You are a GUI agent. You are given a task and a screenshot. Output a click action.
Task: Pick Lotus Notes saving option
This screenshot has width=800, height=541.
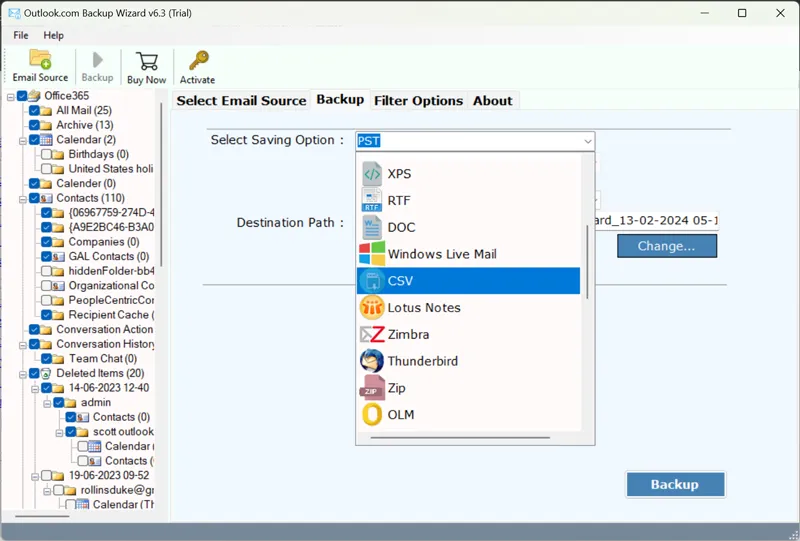(423, 308)
